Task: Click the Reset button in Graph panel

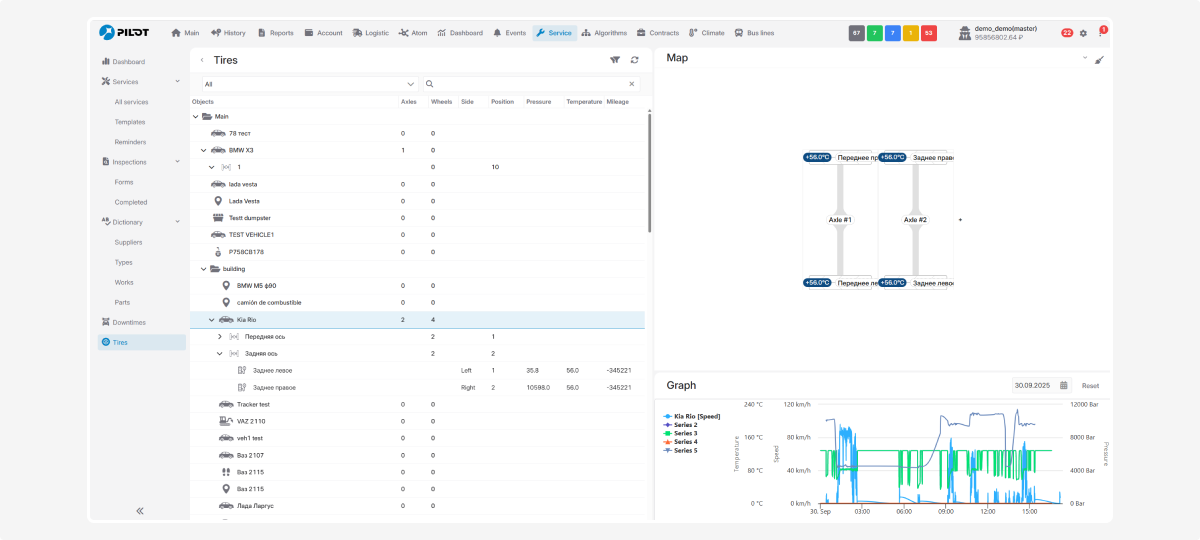Action: coord(1090,385)
